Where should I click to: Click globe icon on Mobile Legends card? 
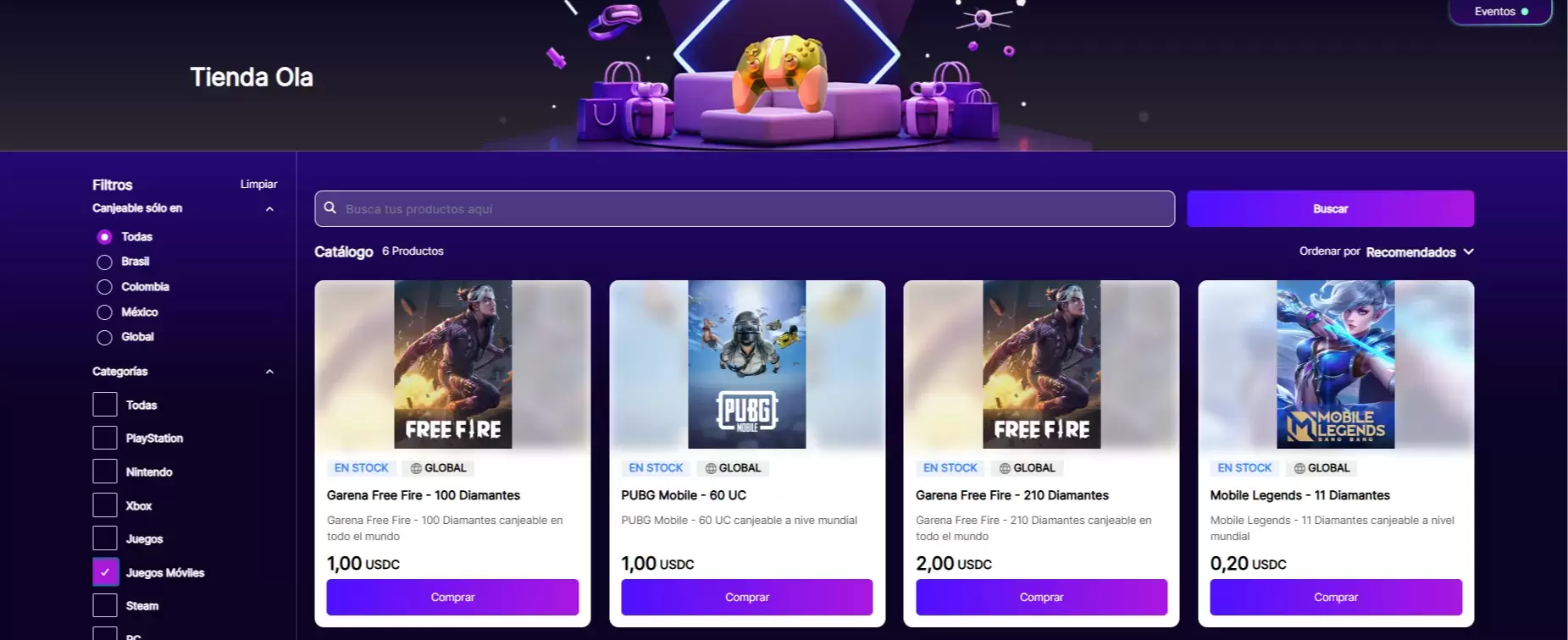[x=1299, y=468]
